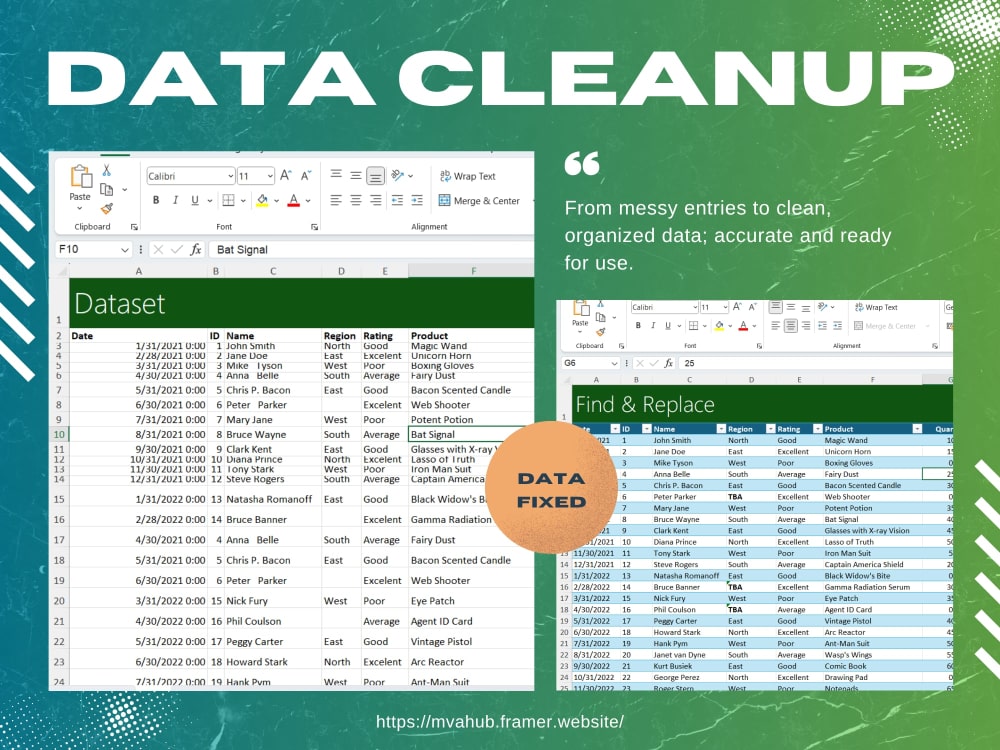1000x750 pixels.
Task: Toggle Italic in Find & Replace window
Action: (653, 325)
